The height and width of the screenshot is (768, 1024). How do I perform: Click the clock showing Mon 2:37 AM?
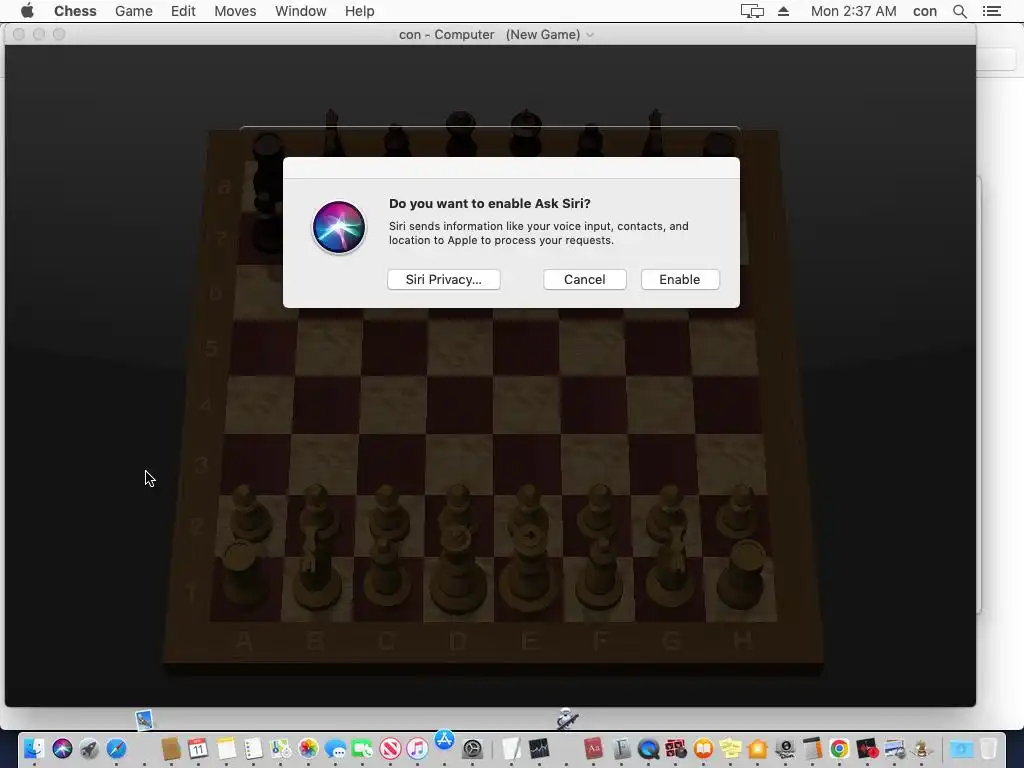click(854, 11)
